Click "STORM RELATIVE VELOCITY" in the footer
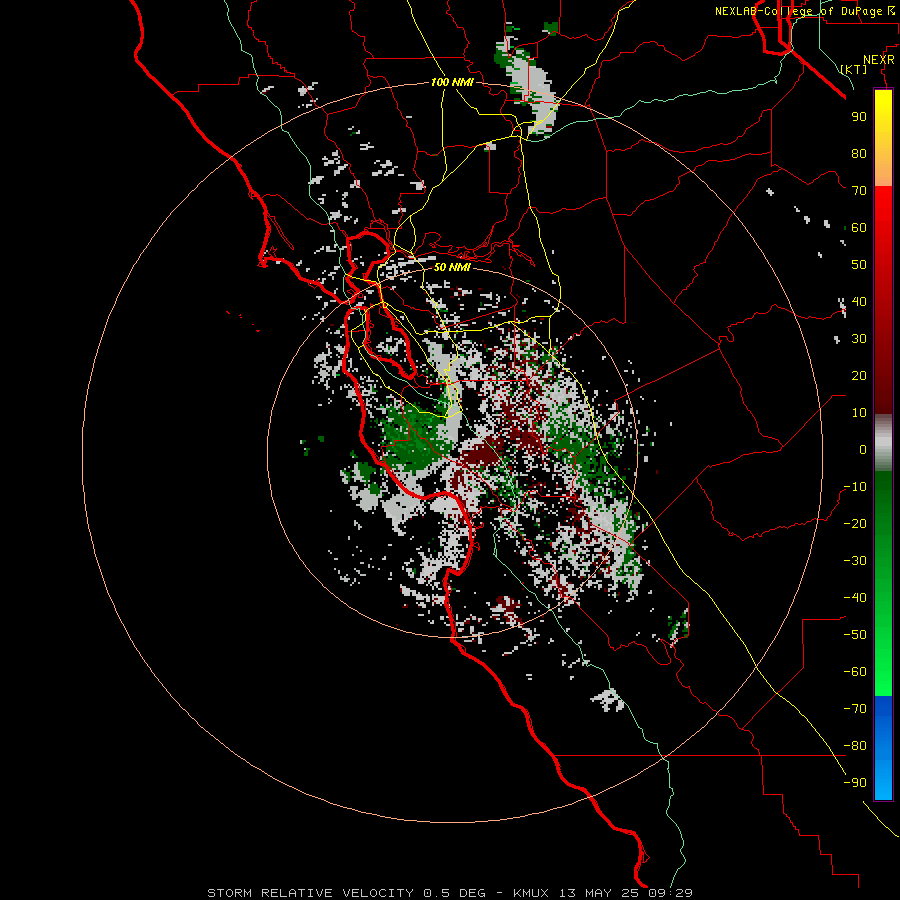 coord(310,893)
